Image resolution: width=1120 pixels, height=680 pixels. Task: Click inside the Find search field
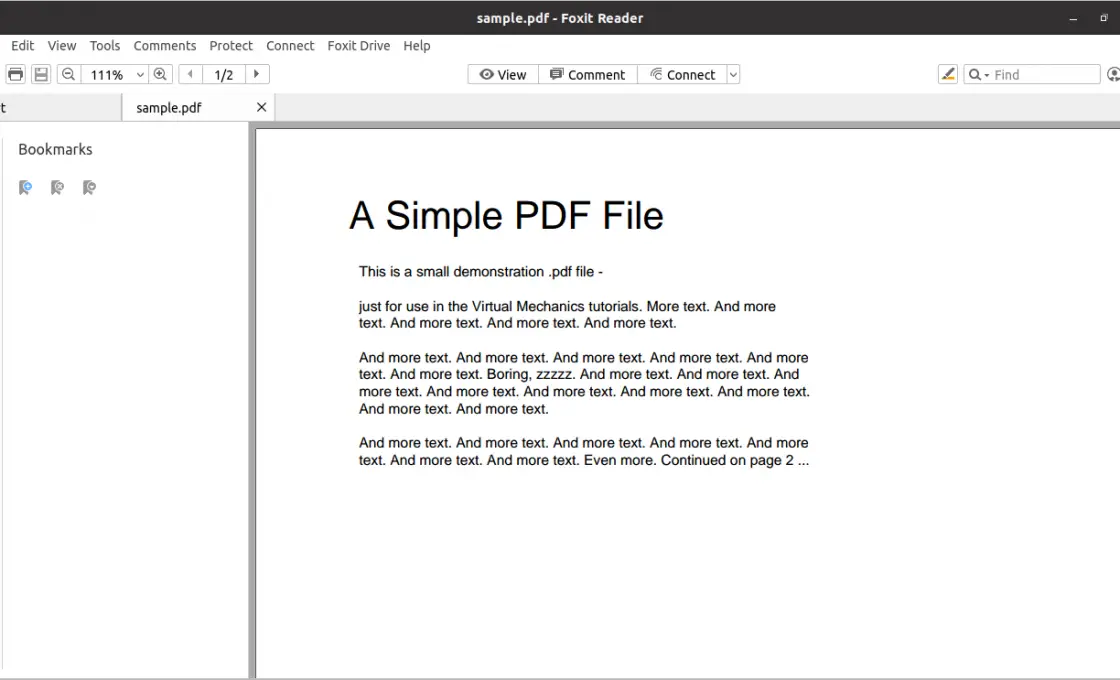point(1040,73)
